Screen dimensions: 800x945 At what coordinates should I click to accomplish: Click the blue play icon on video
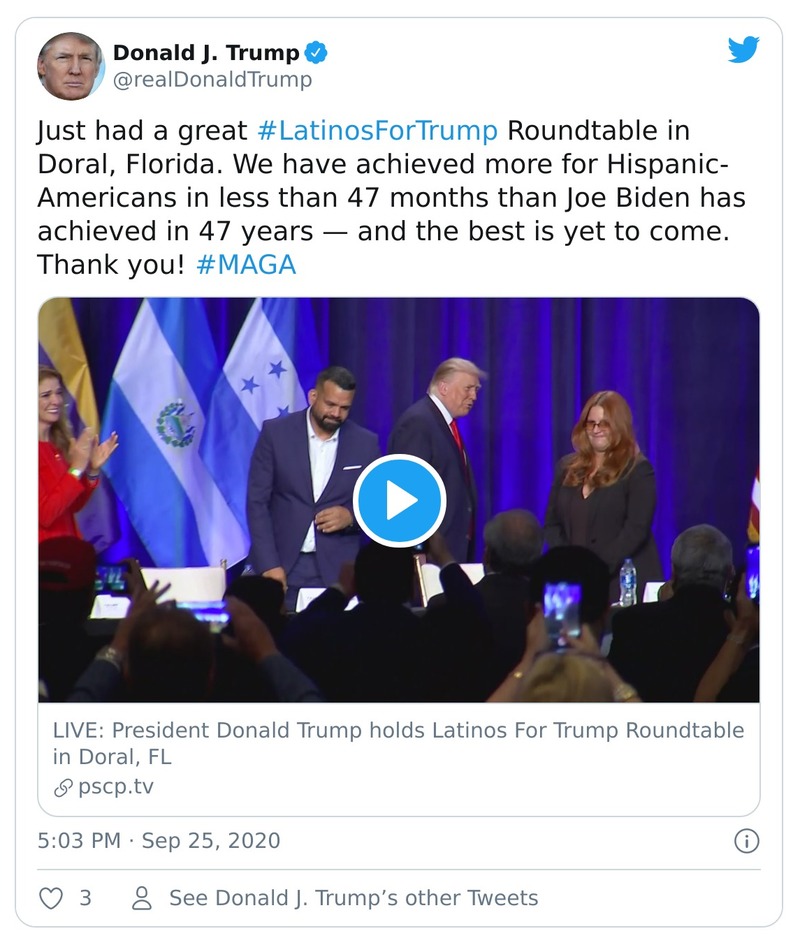399,498
